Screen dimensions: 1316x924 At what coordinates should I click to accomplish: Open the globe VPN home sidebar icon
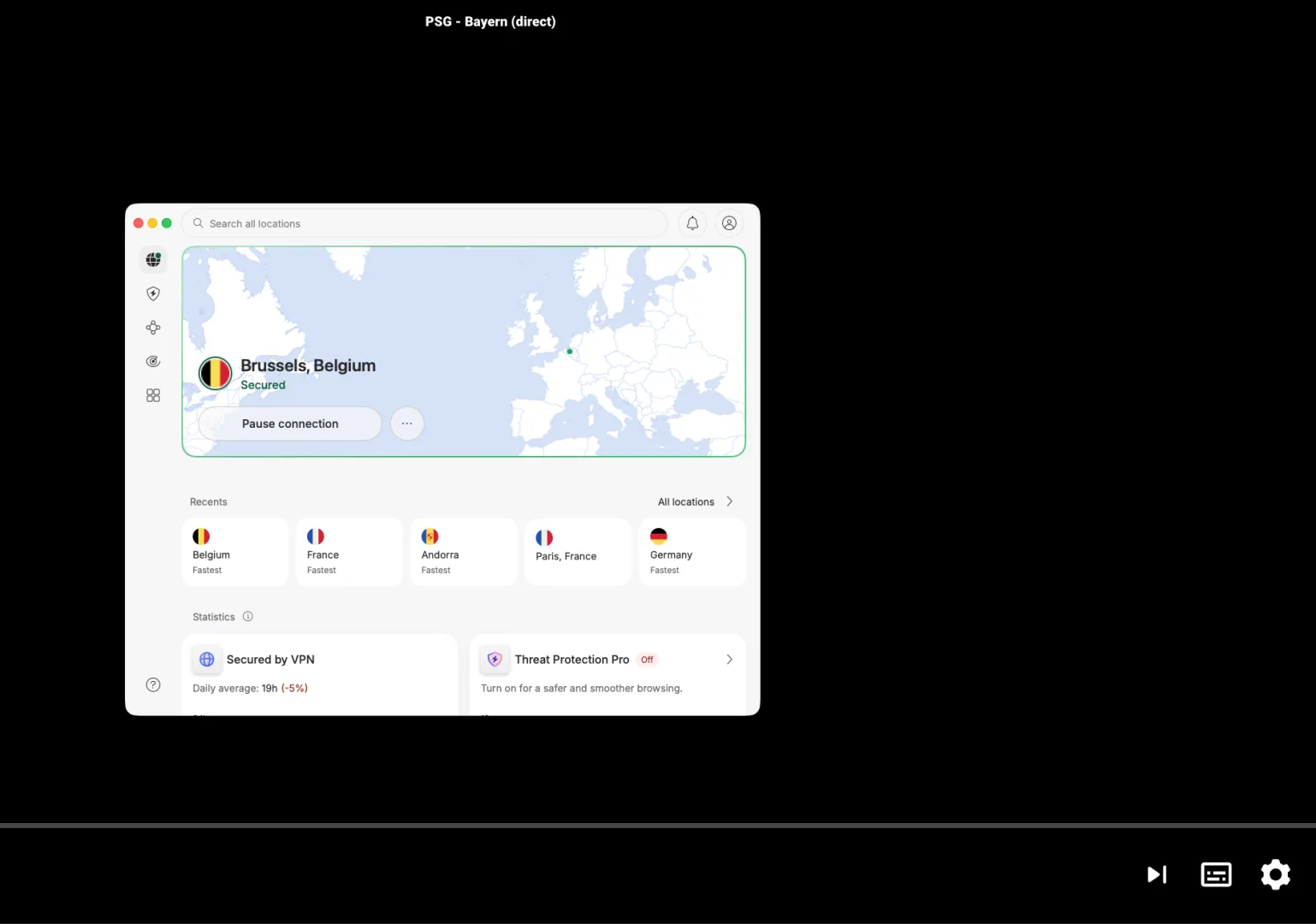153,259
